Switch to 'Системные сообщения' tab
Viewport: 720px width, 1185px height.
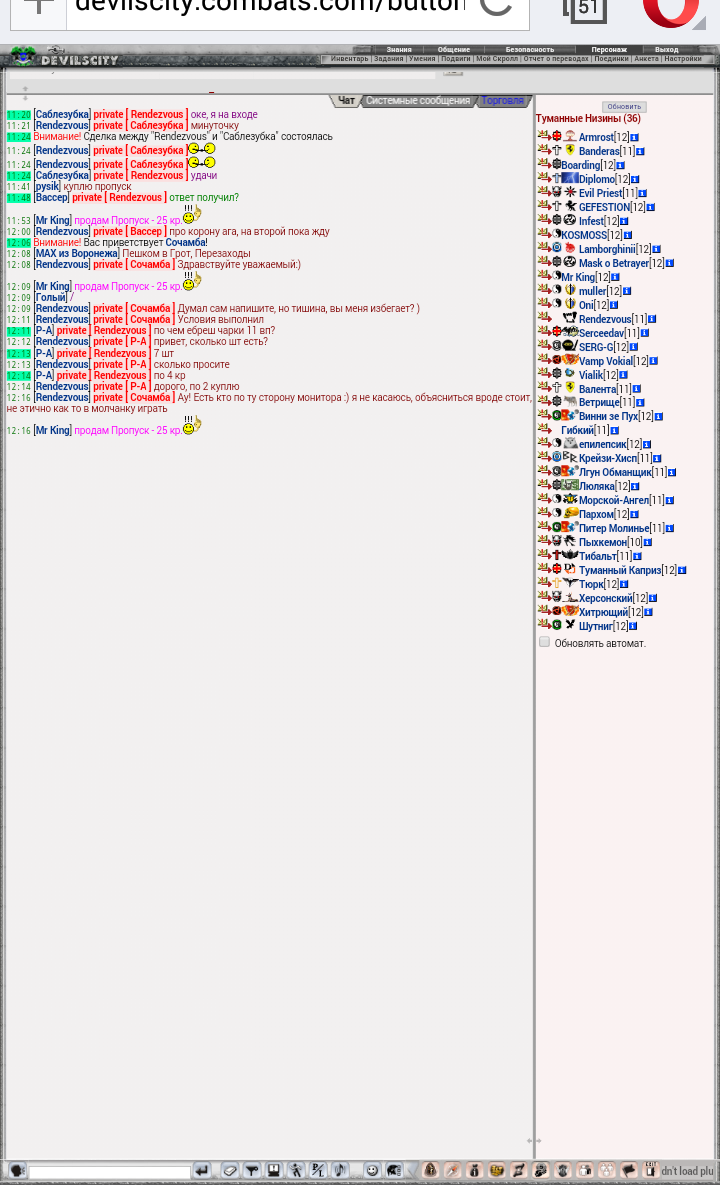tap(417, 101)
